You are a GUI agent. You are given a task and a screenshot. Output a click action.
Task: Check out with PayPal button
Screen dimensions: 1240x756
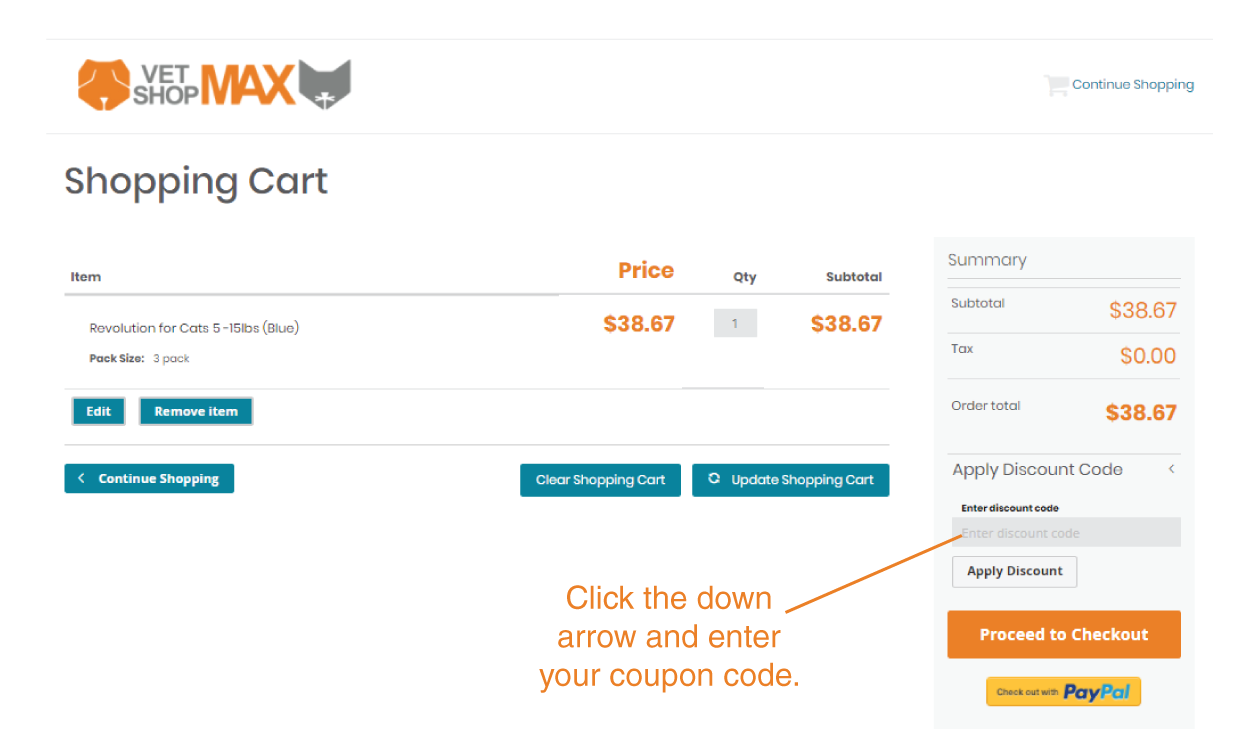tap(1063, 692)
